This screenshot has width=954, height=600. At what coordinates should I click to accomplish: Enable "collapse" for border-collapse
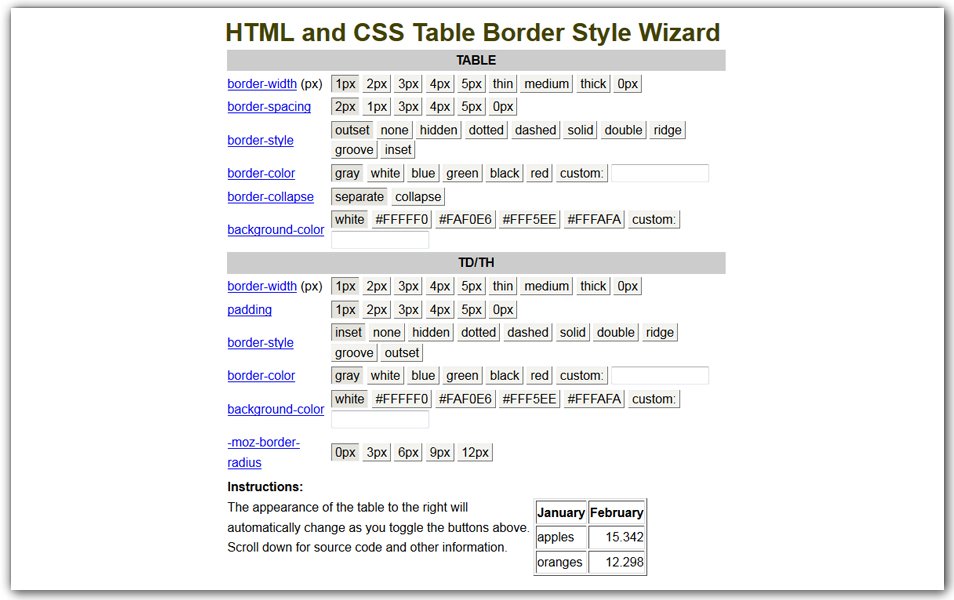click(418, 196)
